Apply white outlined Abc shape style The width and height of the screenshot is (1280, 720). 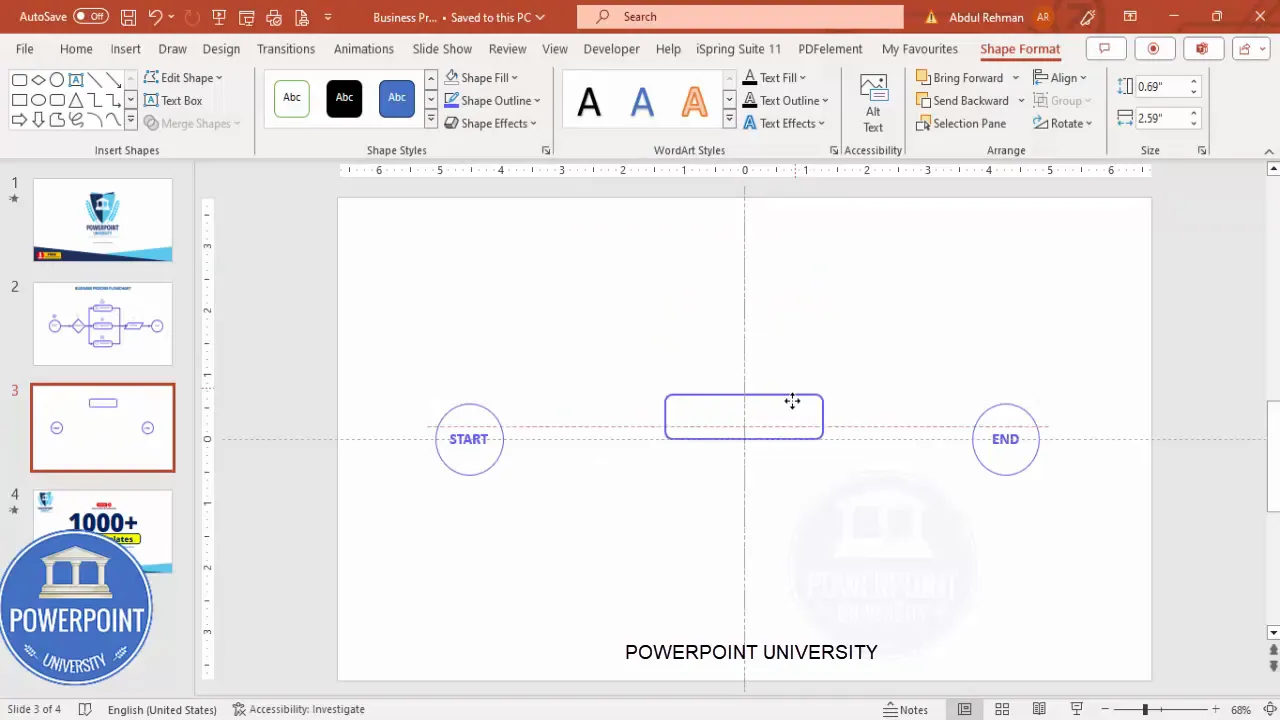tap(292, 98)
